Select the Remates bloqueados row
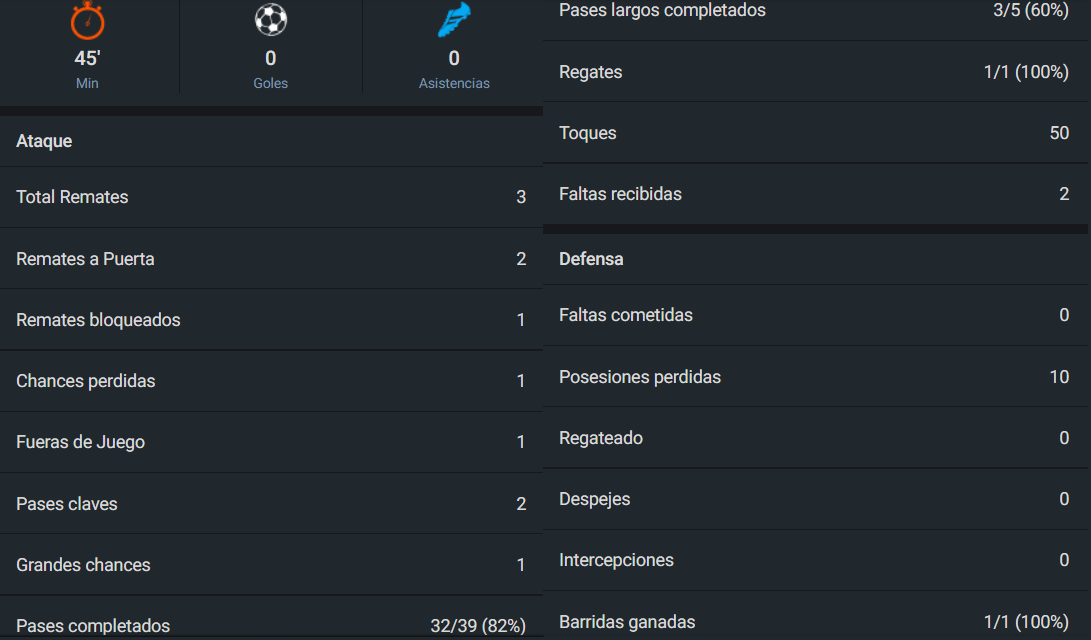This screenshot has width=1091, height=640. coord(271,320)
